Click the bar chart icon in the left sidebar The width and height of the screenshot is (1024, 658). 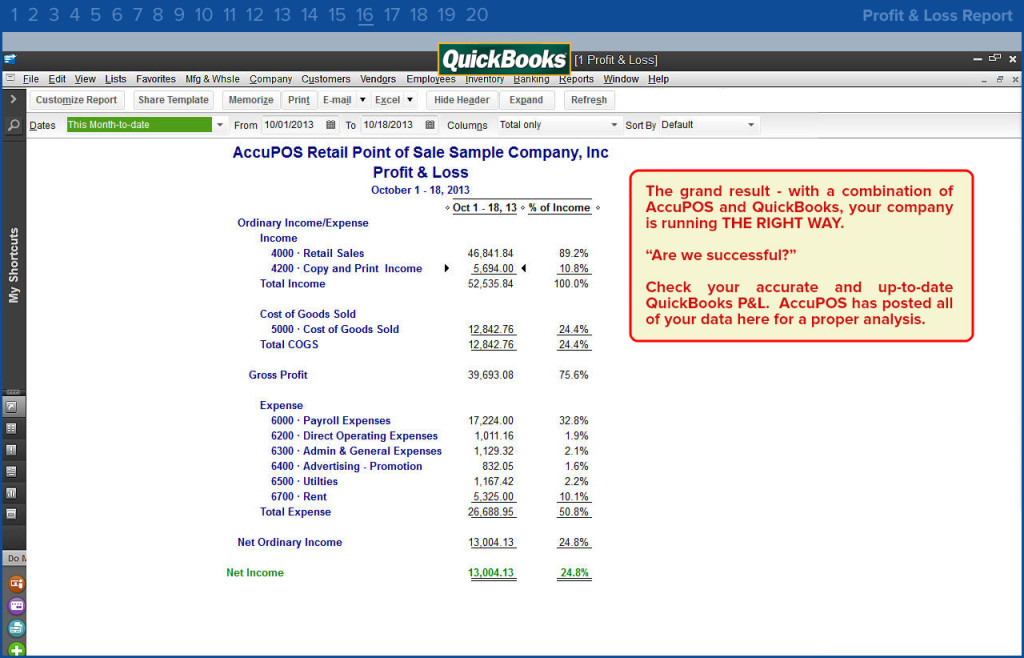12,493
